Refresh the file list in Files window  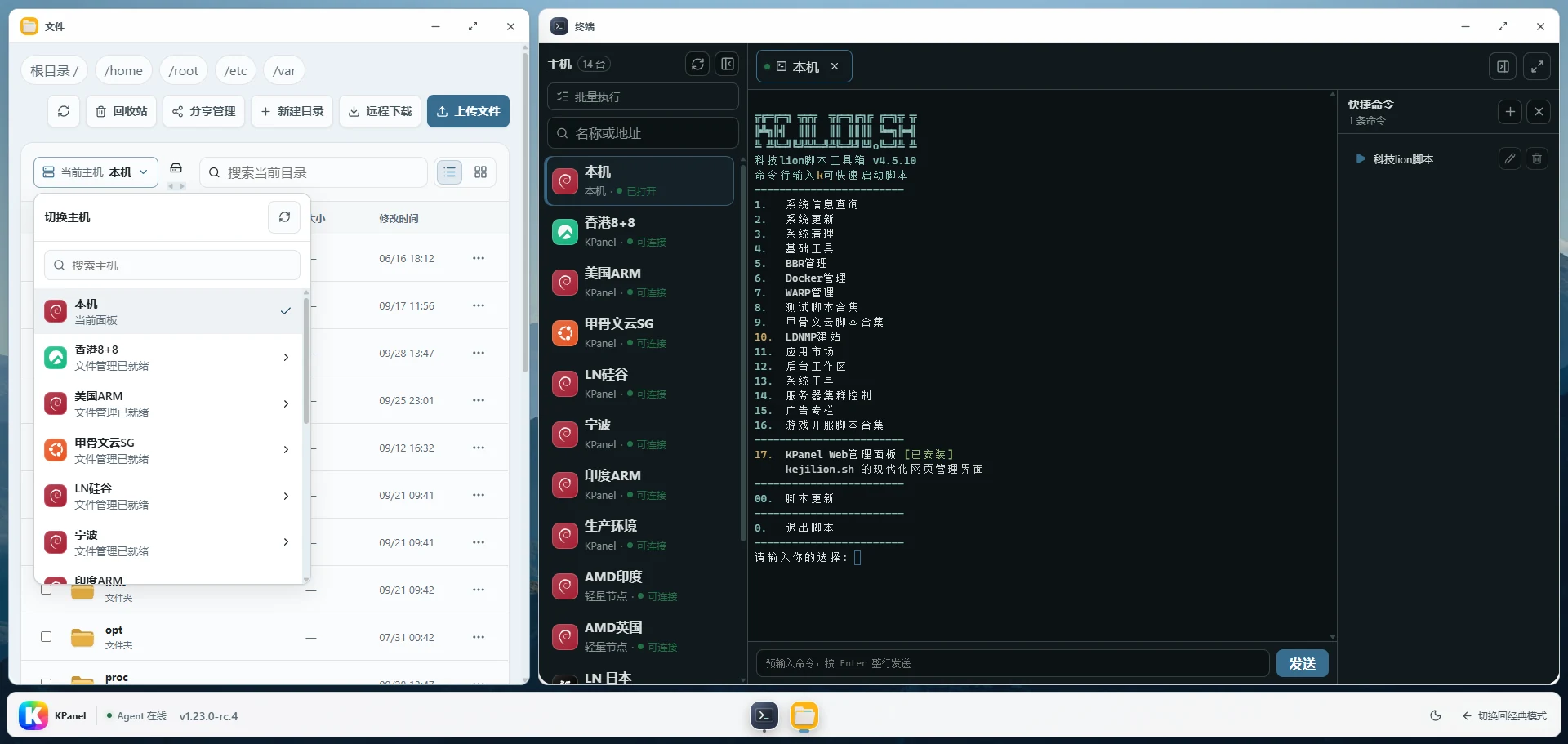click(64, 111)
